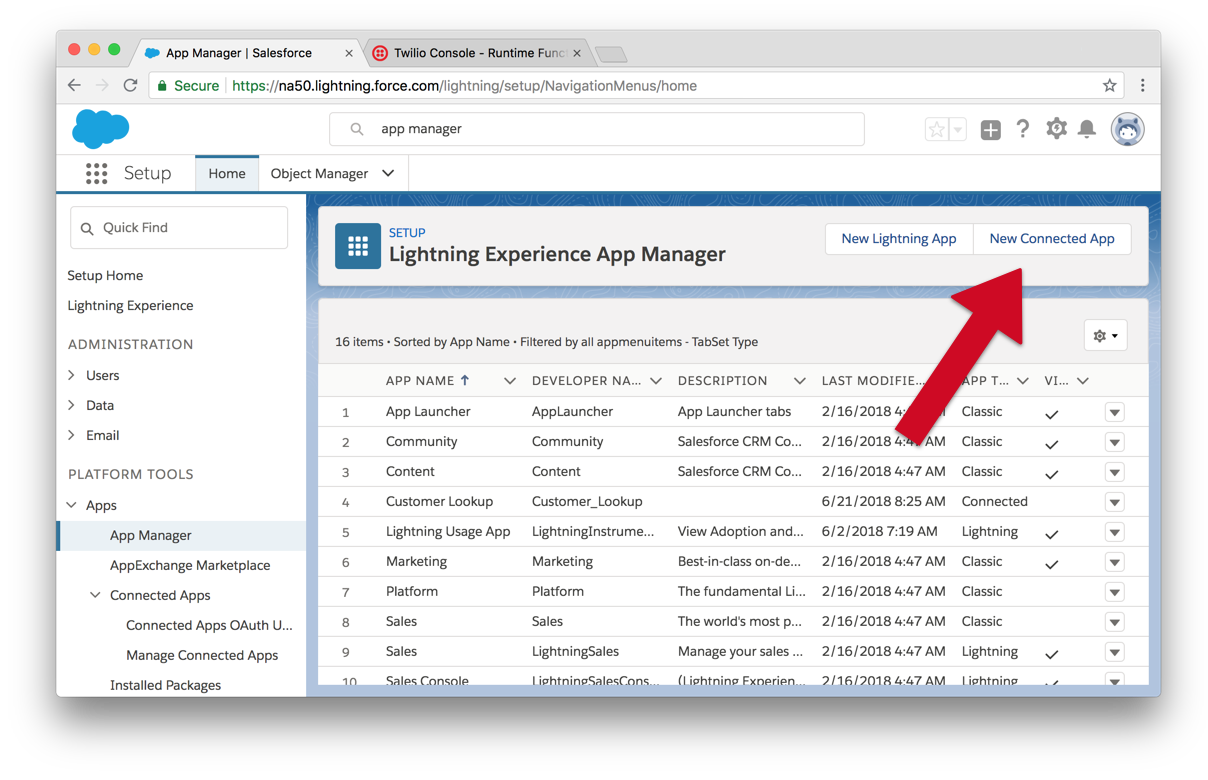Collapse the Connected Apps tree node
Viewport: 1208px width, 780px height.
(x=96, y=595)
